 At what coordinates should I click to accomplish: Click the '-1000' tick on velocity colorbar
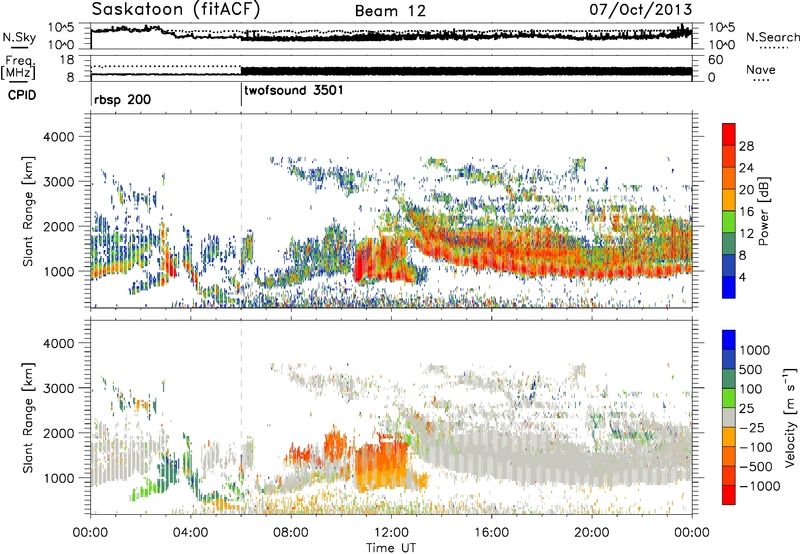coord(759,486)
